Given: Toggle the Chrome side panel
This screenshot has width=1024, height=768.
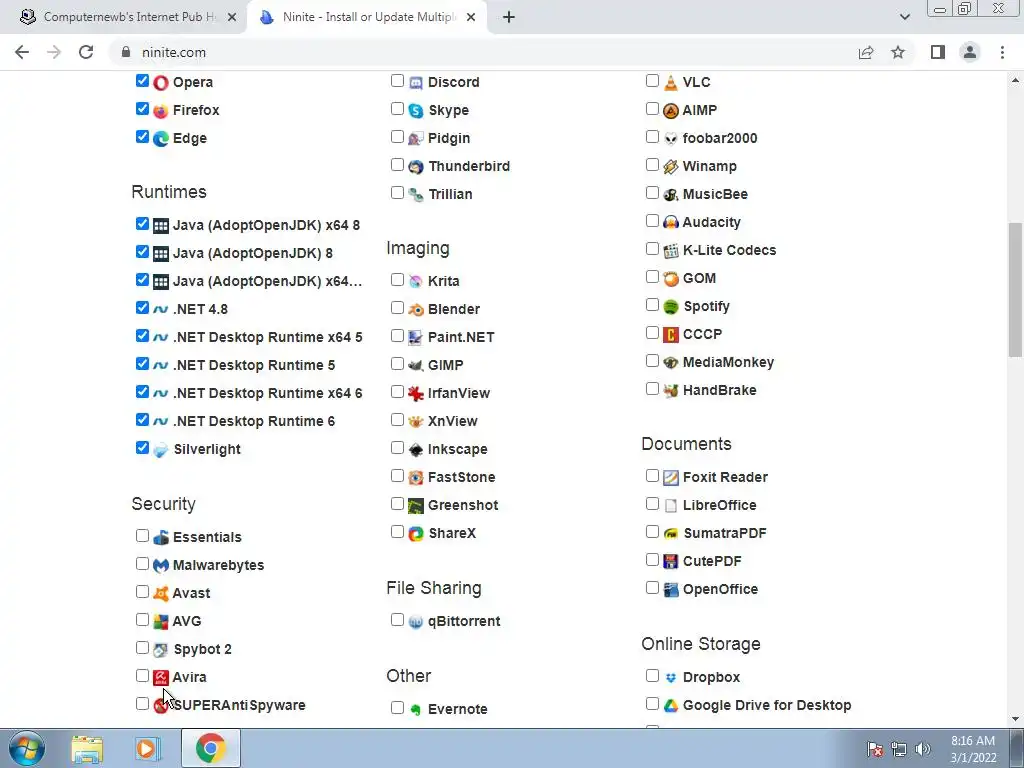Looking at the screenshot, I should [x=938, y=52].
